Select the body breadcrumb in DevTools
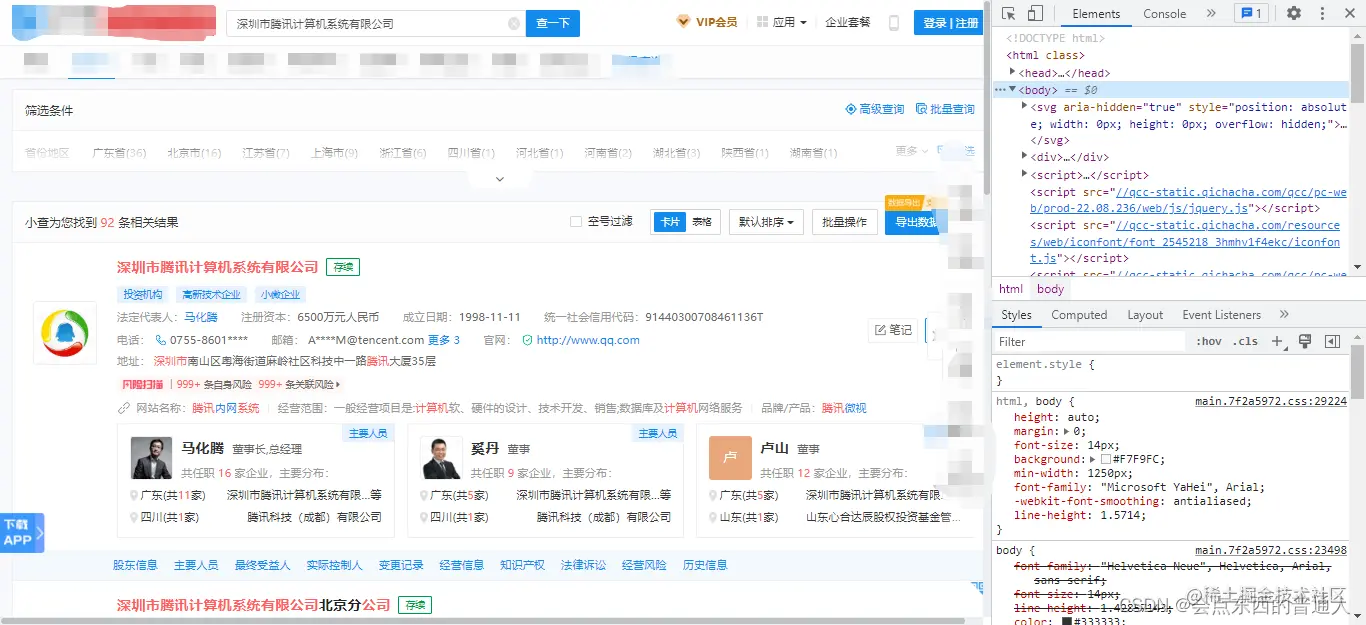The image size is (1366, 625). (x=1050, y=289)
